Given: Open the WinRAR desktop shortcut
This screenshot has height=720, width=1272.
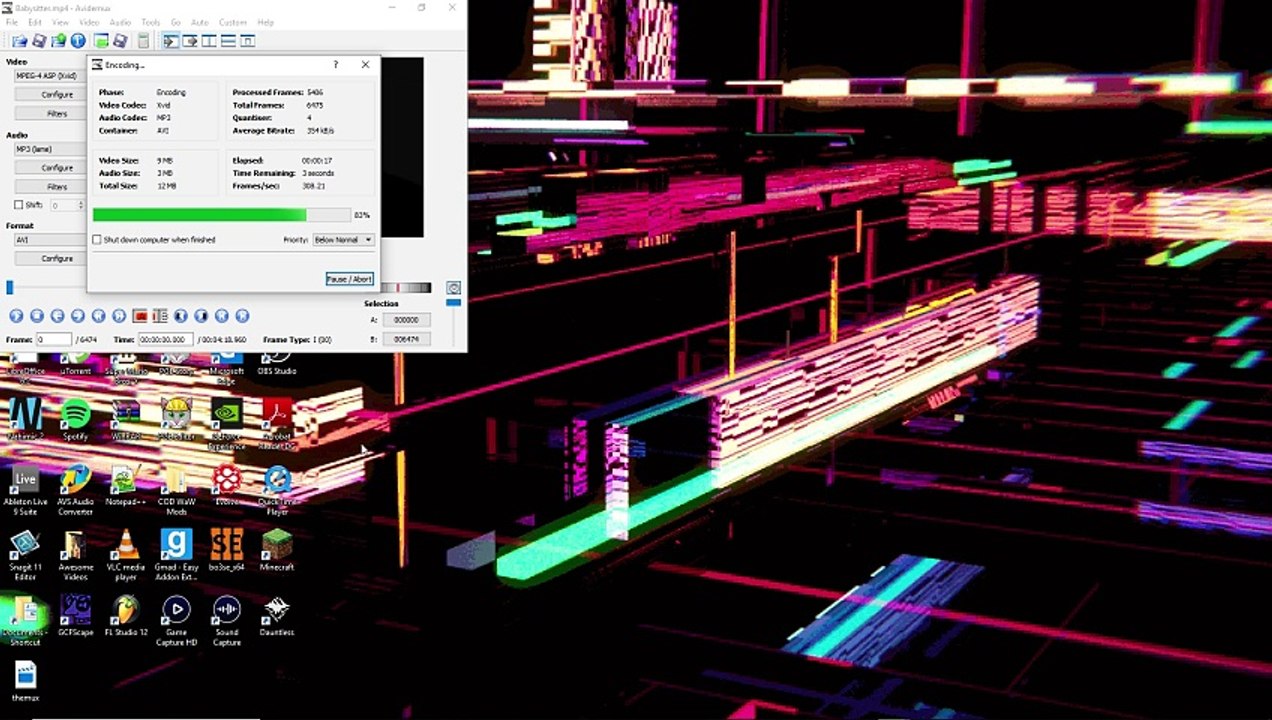Looking at the screenshot, I should 126,419.
